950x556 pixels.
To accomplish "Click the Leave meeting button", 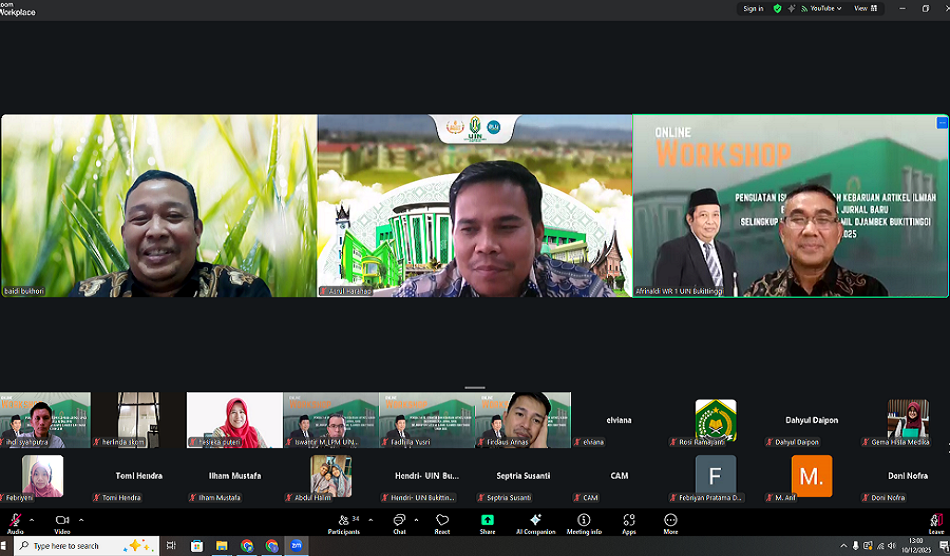I will click(x=935, y=523).
